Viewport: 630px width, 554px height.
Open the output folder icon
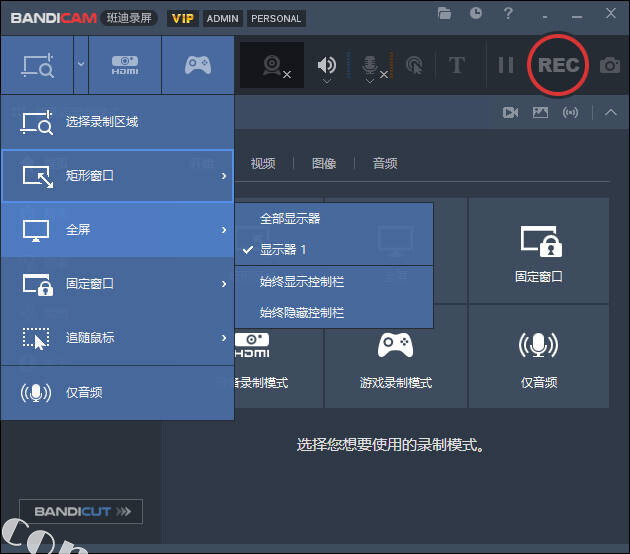[x=444, y=14]
